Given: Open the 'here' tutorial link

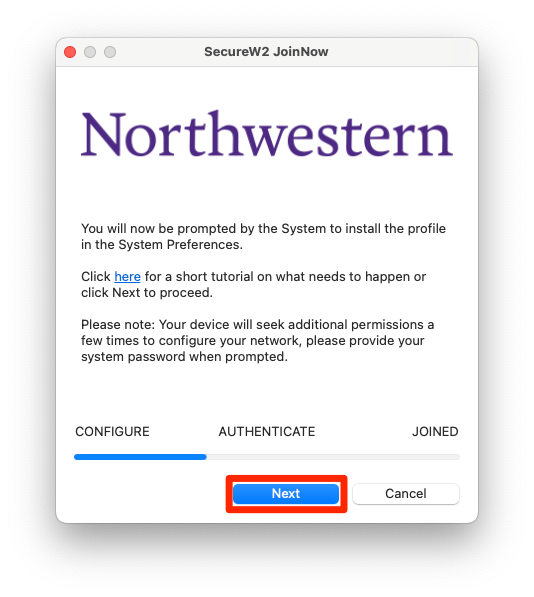Looking at the screenshot, I should [128, 276].
